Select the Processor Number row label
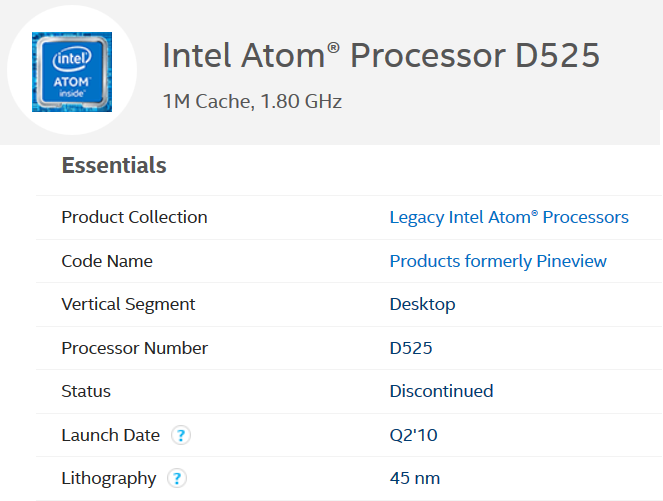The height and width of the screenshot is (501, 663). coord(134,348)
